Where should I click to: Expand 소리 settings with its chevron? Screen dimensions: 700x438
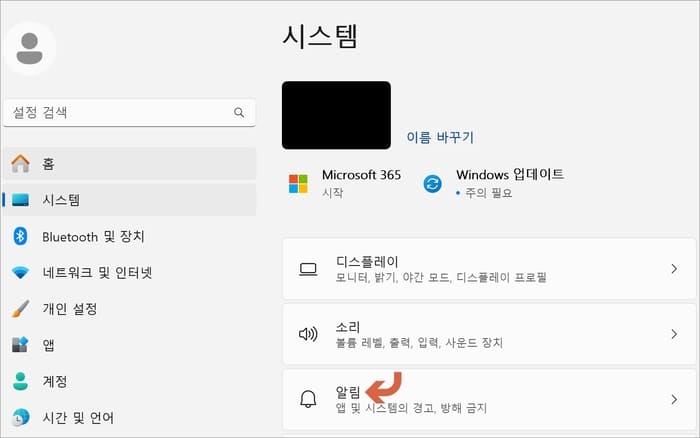tap(674, 334)
